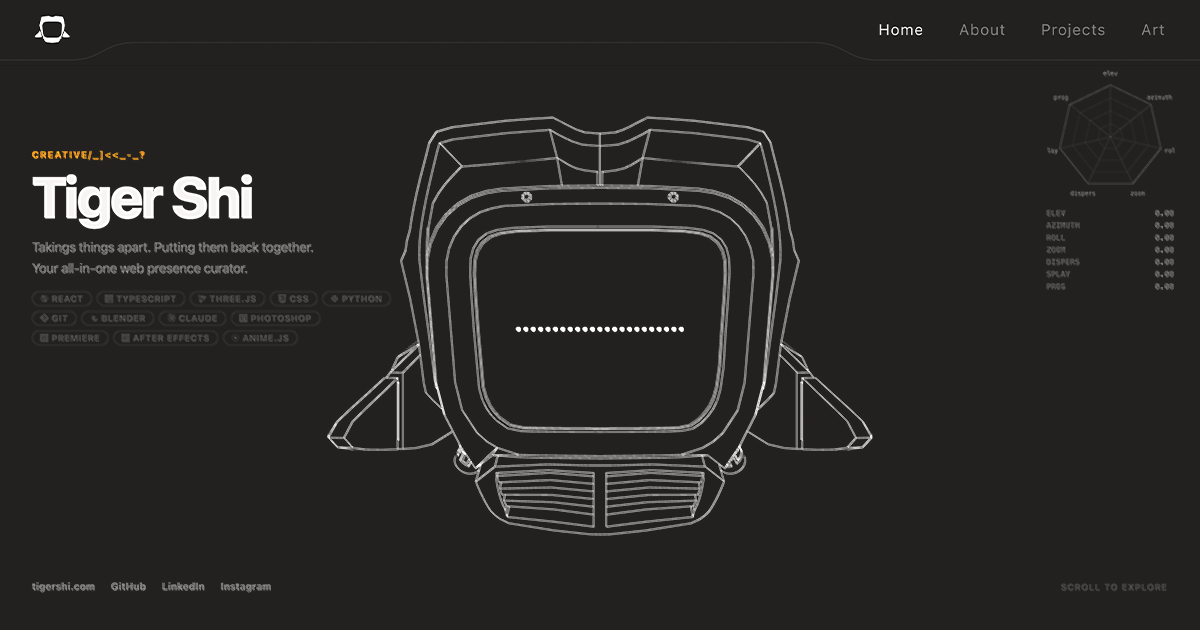This screenshot has height=630, width=1200.
Task: Click the Scroll to Explore label
Action: tap(1113, 587)
